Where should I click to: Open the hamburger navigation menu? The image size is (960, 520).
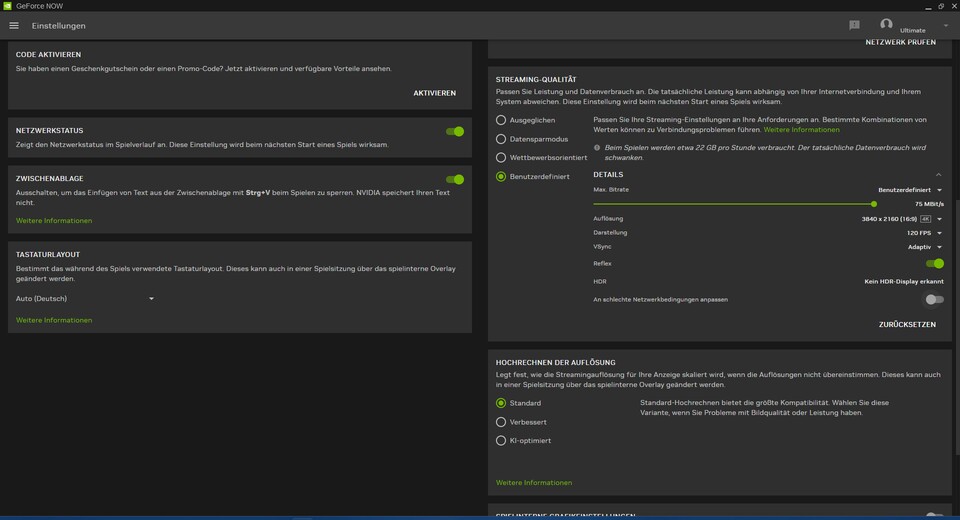[x=13, y=26]
